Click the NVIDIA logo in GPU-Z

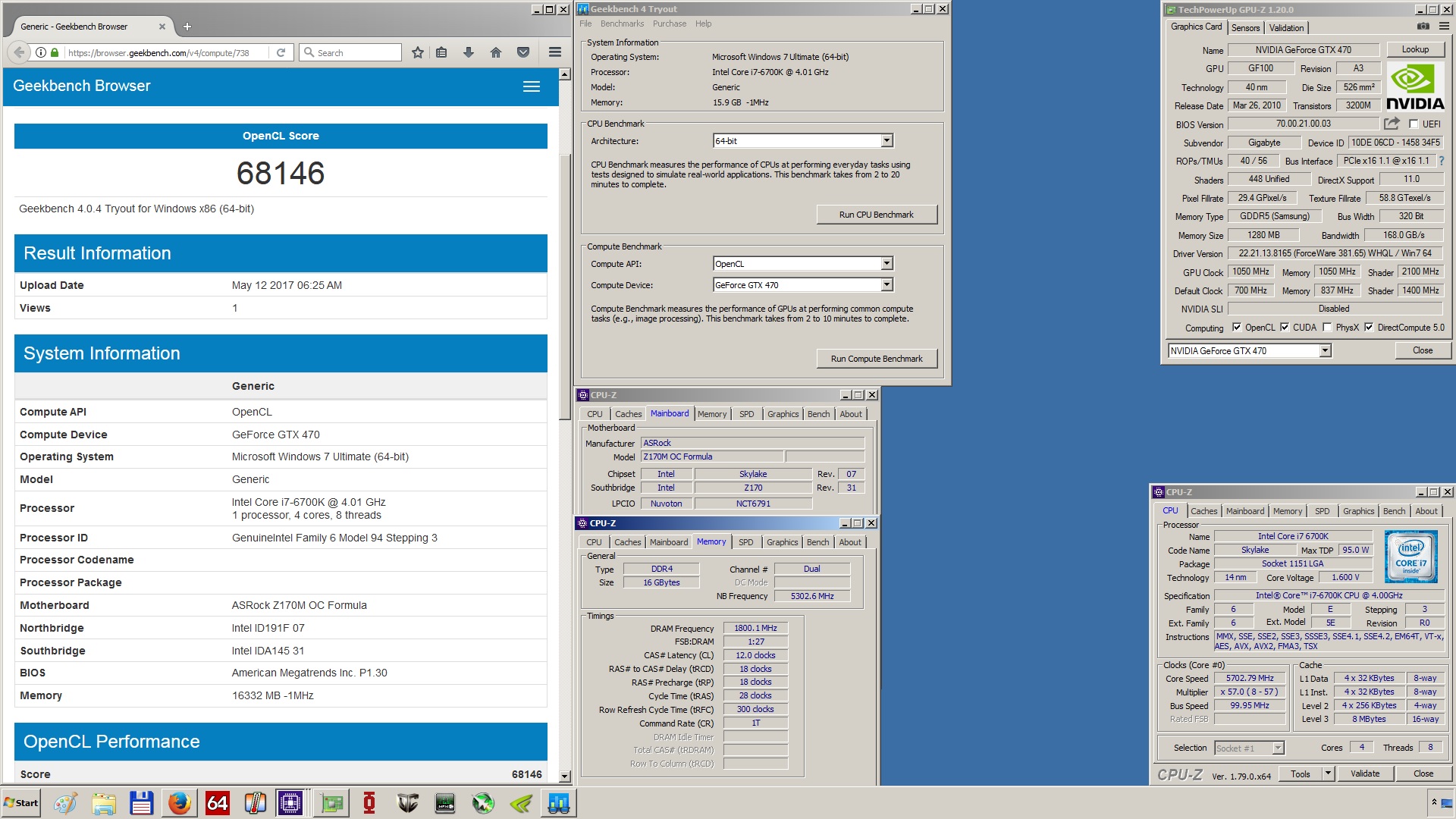(x=1415, y=86)
